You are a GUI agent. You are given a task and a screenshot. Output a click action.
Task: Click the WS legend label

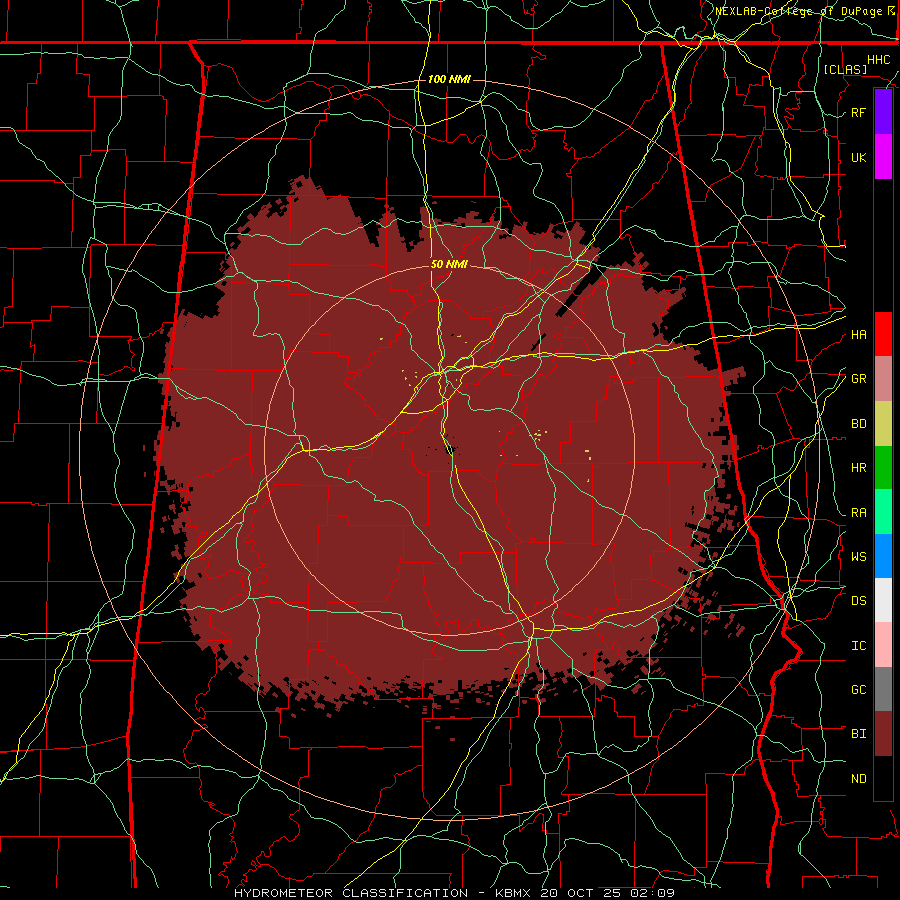(x=859, y=556)
